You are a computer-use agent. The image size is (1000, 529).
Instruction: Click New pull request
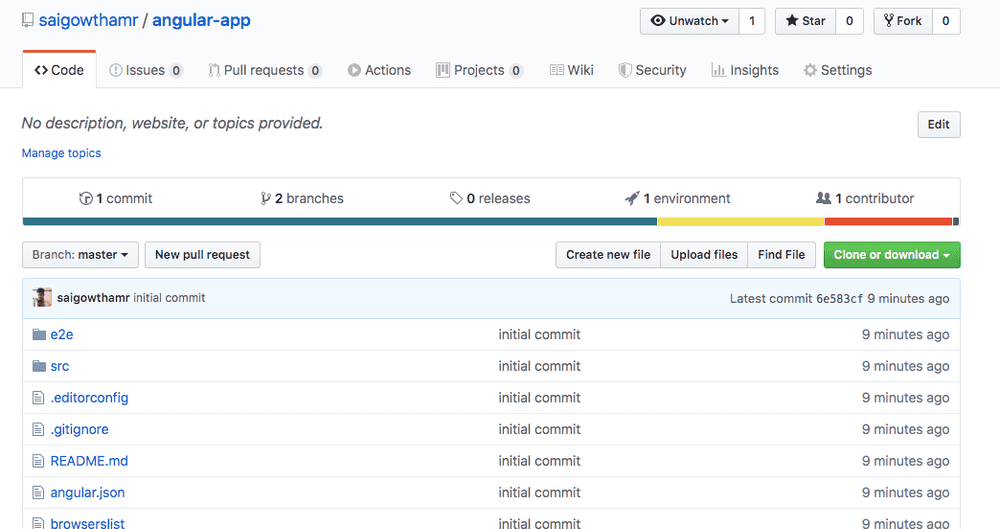click(202, 255)
